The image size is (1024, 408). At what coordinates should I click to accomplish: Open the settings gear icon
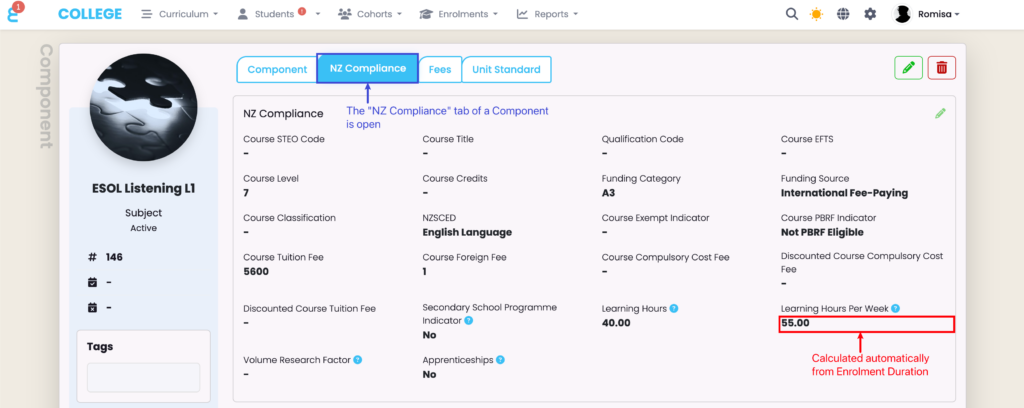(x=870, y=14)
